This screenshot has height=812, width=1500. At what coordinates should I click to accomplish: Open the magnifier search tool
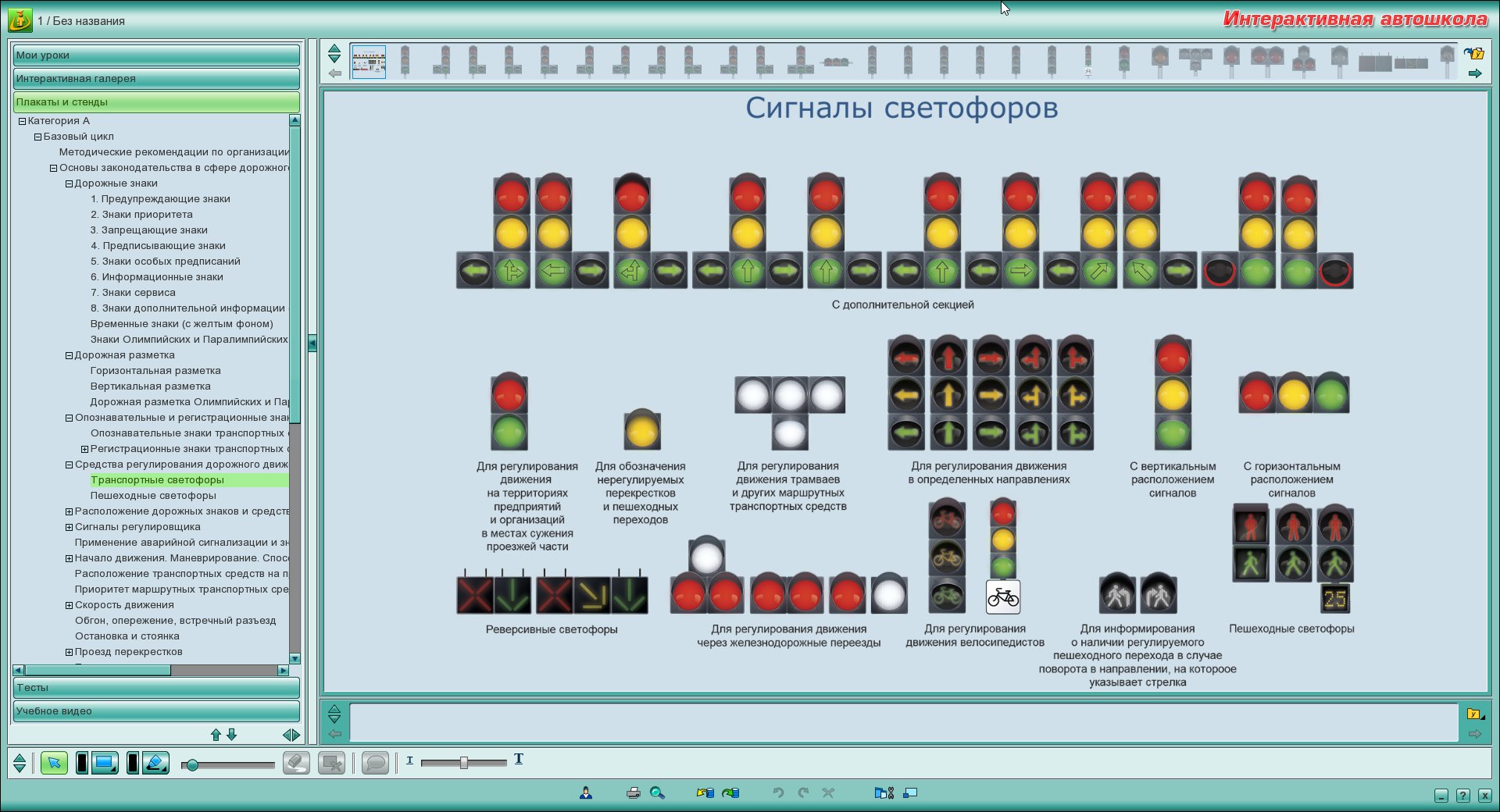click(x=657, y=793)
